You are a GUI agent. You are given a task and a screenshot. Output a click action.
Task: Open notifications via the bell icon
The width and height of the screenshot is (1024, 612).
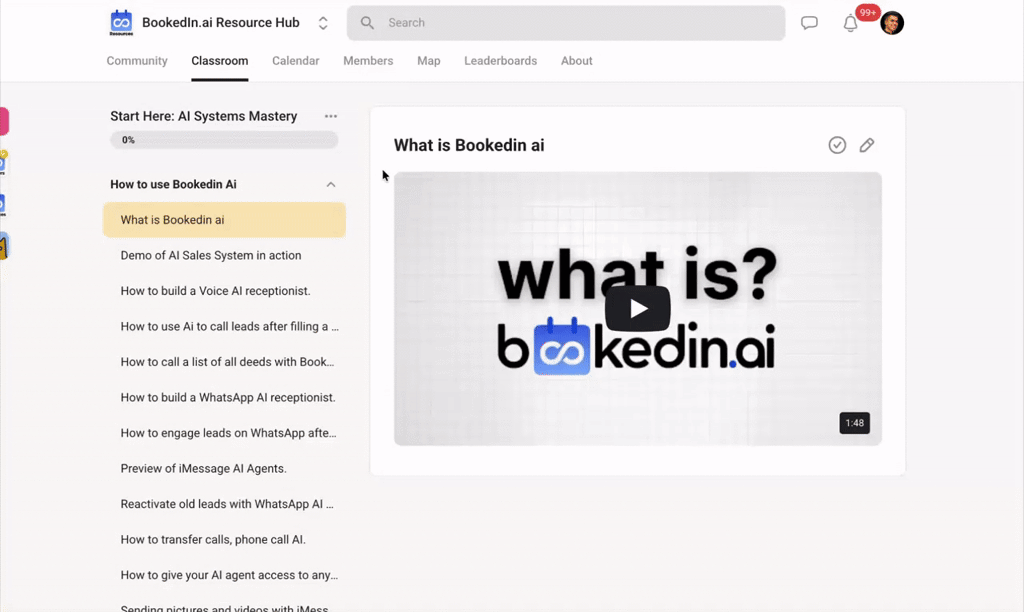pos(850,23)
